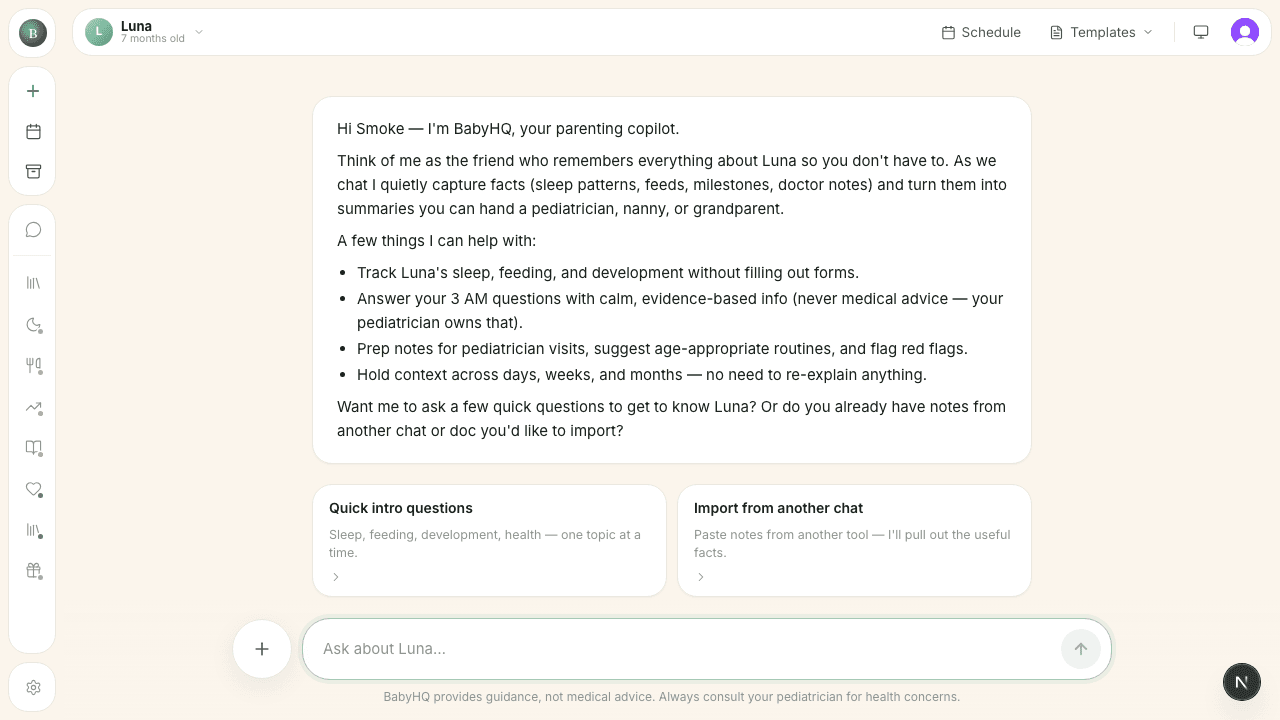This screenshot has height=720, width=1280.
Task: Open the Schedule view
Action: tap(981, 32)
